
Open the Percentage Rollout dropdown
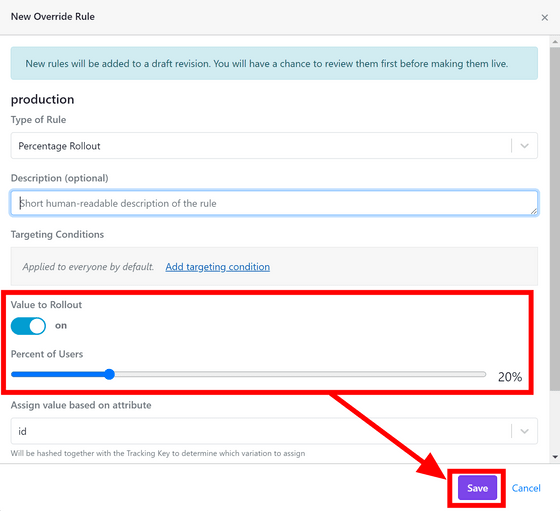click(274, 146)
